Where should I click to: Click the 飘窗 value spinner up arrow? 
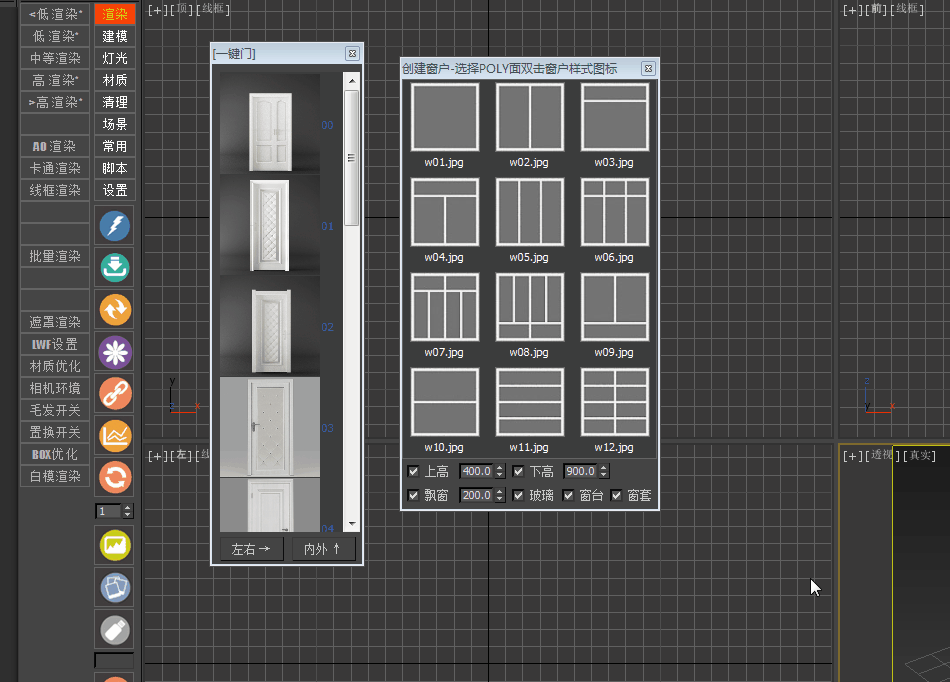(500, 491)
